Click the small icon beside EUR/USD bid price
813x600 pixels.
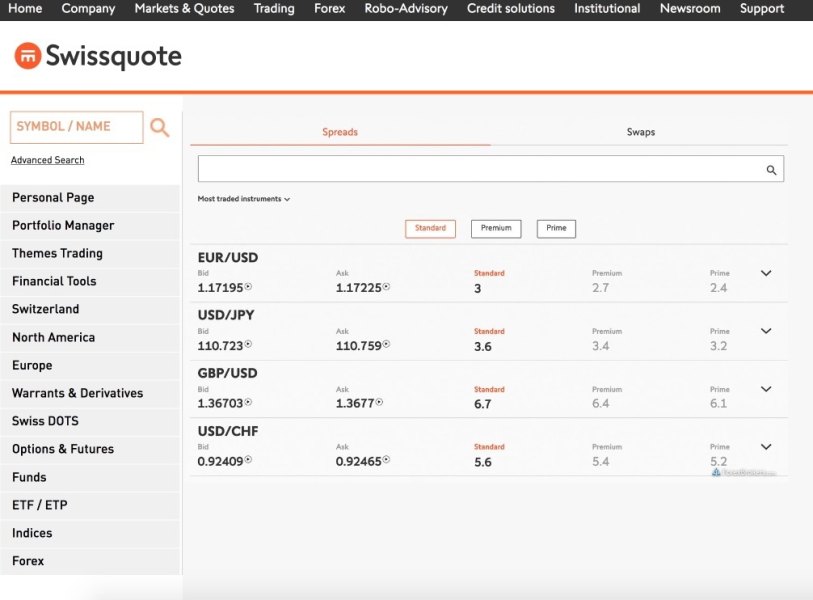(x=248, y=287)
